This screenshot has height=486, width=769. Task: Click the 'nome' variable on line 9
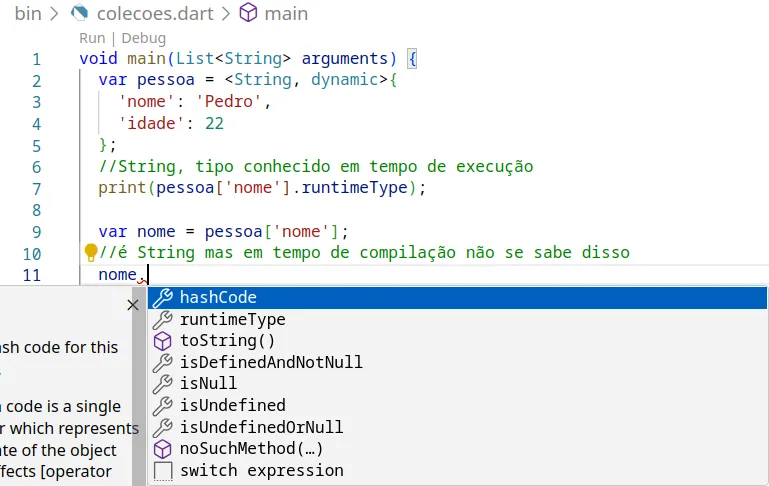click(156, 231)
